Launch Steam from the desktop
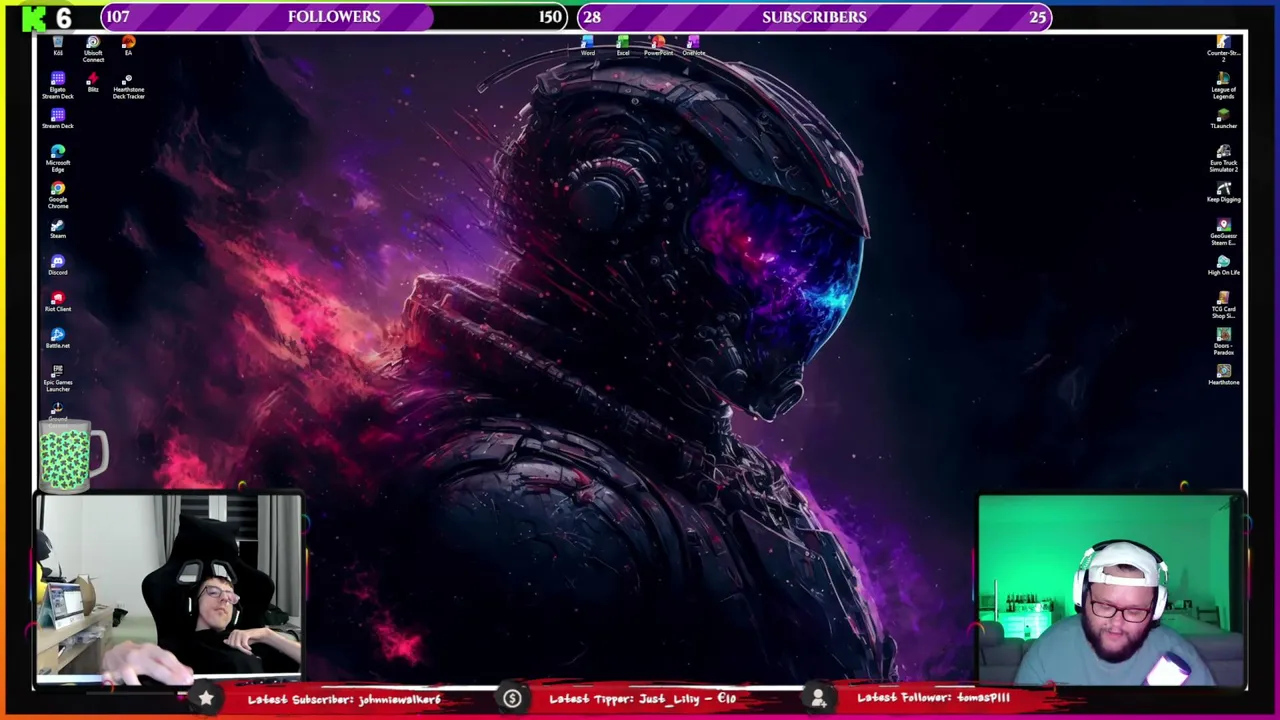The width and height of the screenshot is (1280, 720). click(x=58, y=228)
